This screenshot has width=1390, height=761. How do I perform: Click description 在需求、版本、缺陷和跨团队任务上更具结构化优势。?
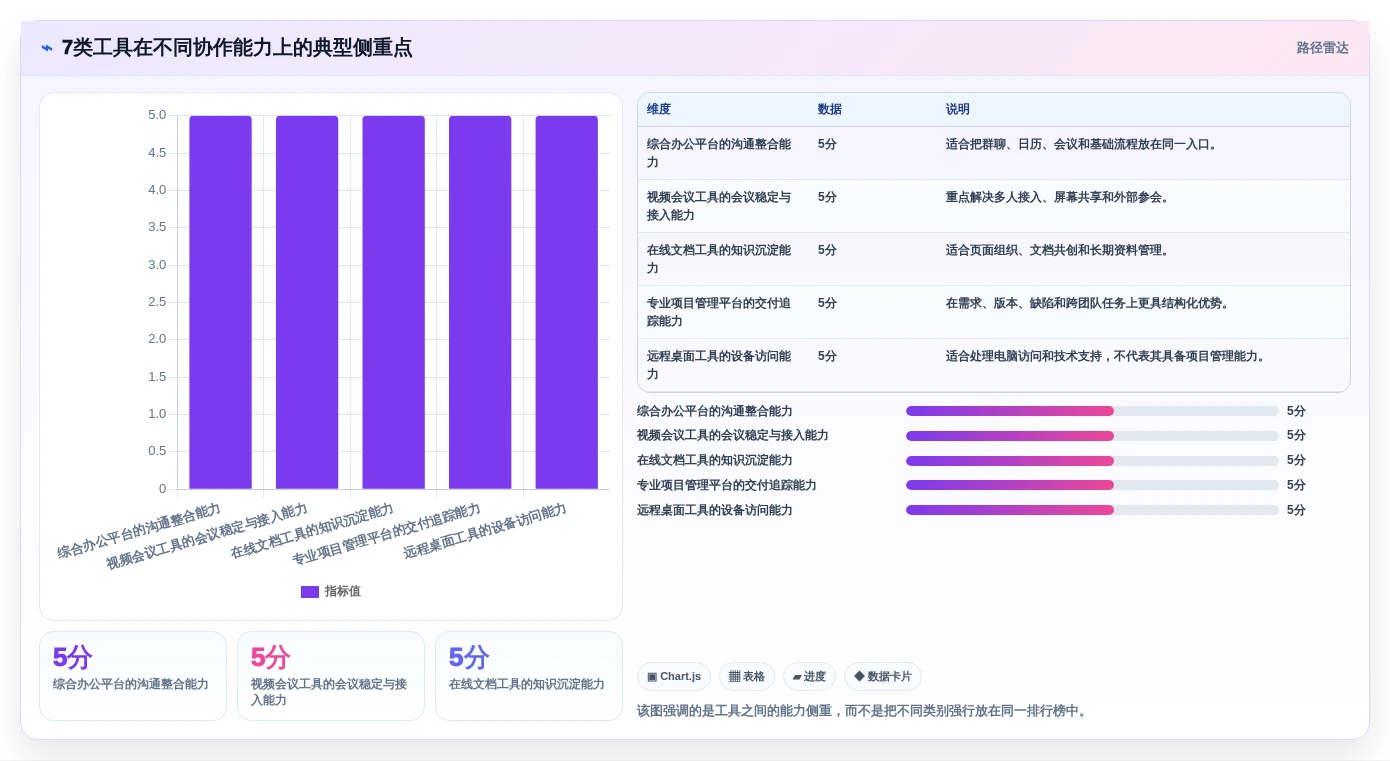click(1090, 303)
